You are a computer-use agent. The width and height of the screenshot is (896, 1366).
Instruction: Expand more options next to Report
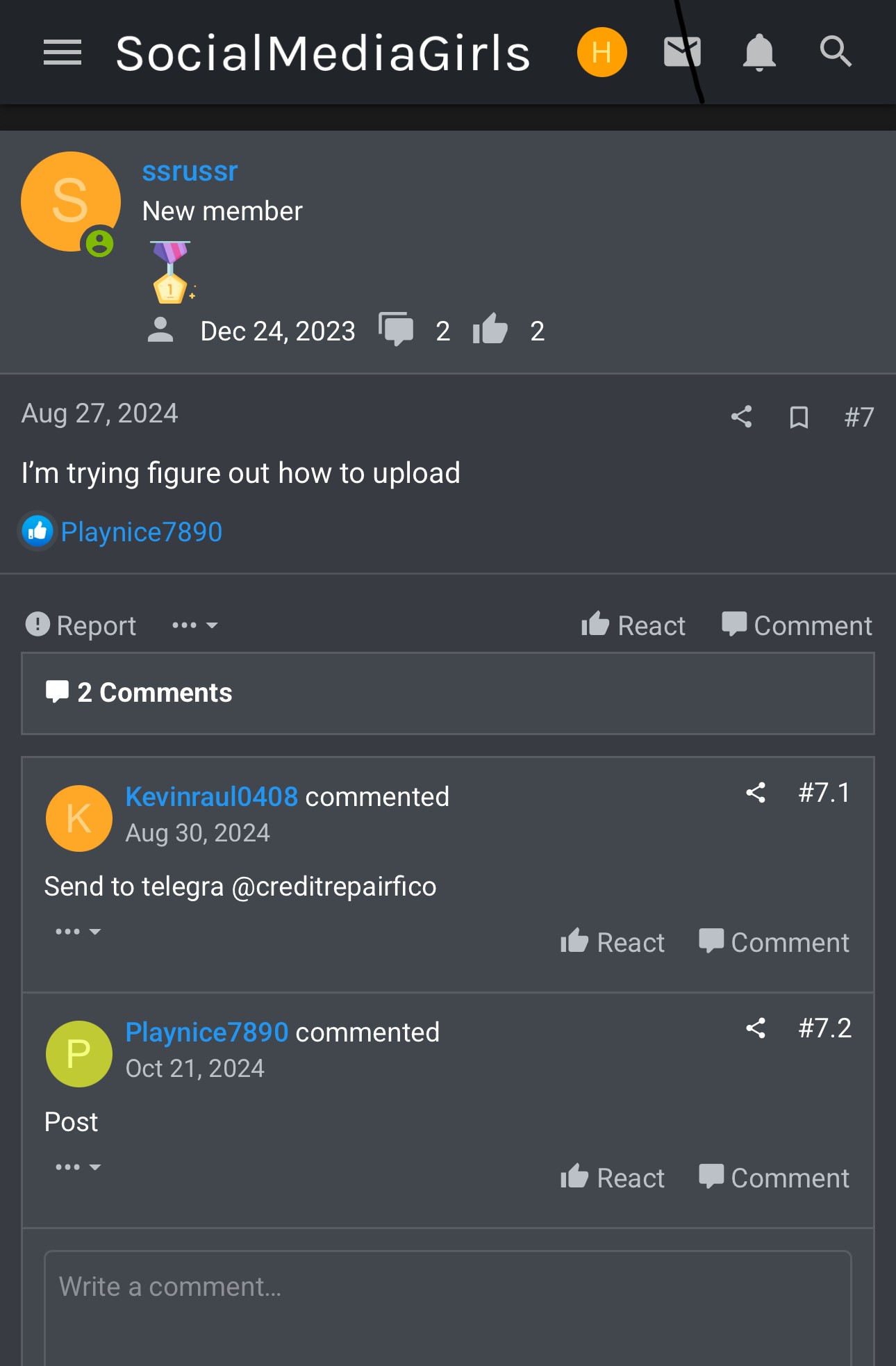[x=194, y=625]
